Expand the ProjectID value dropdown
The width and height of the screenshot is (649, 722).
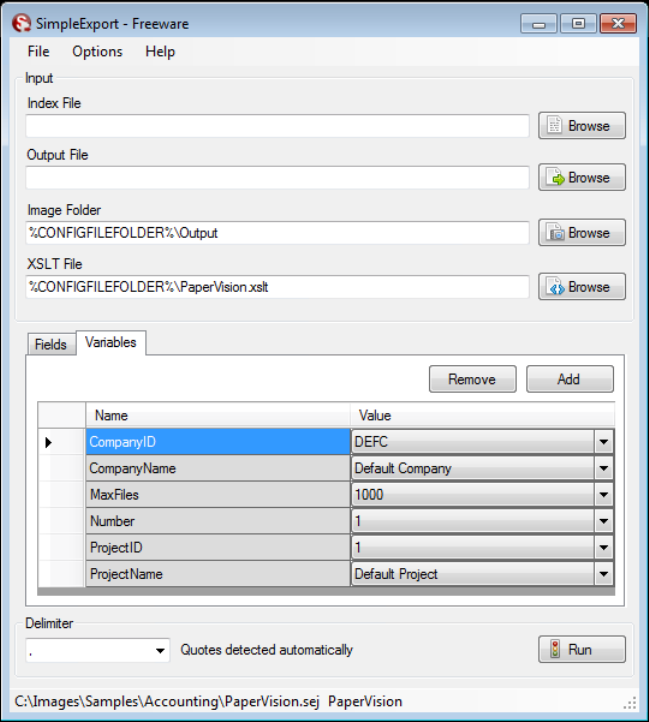(603, 547)
